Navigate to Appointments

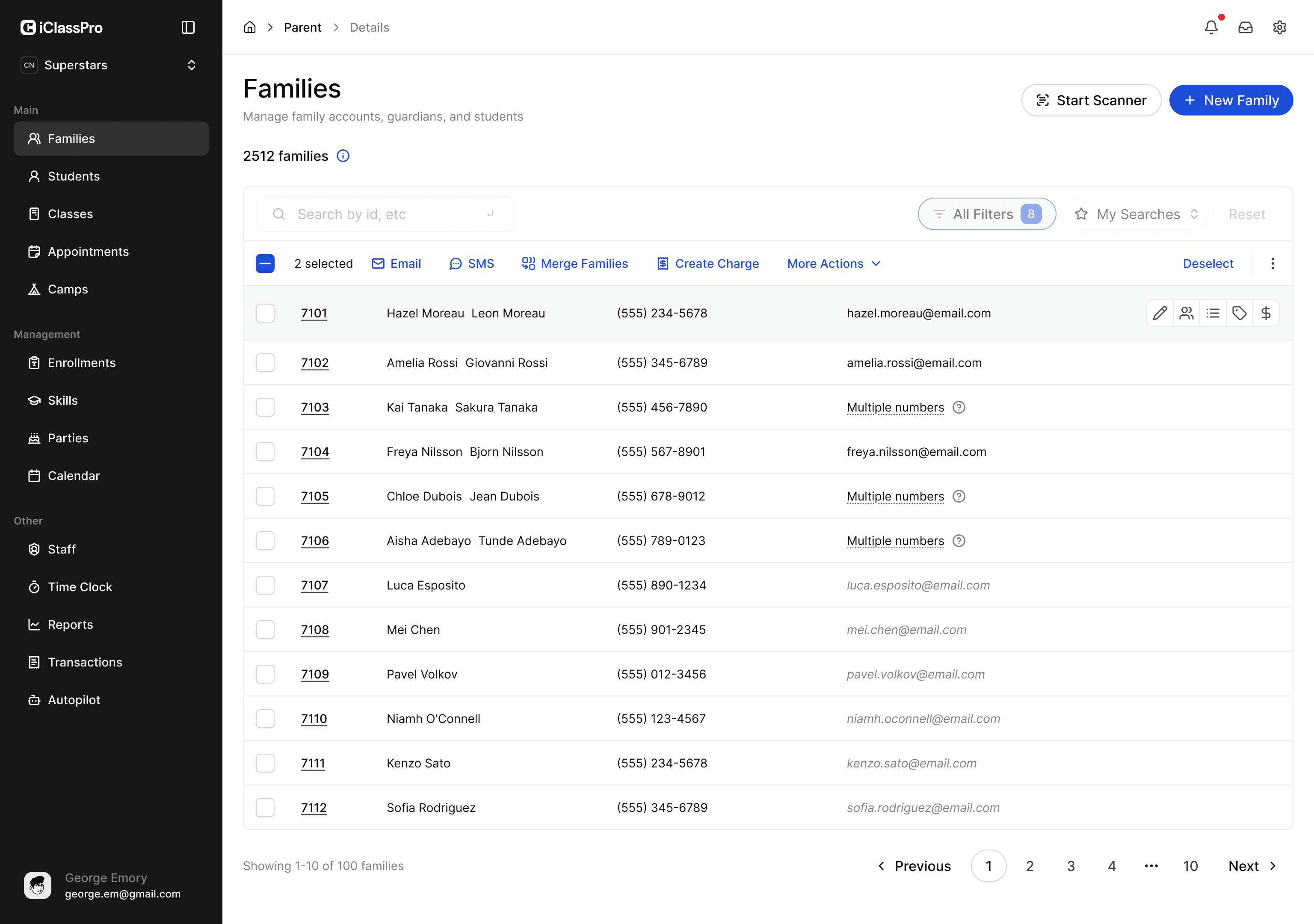[111, 252]
